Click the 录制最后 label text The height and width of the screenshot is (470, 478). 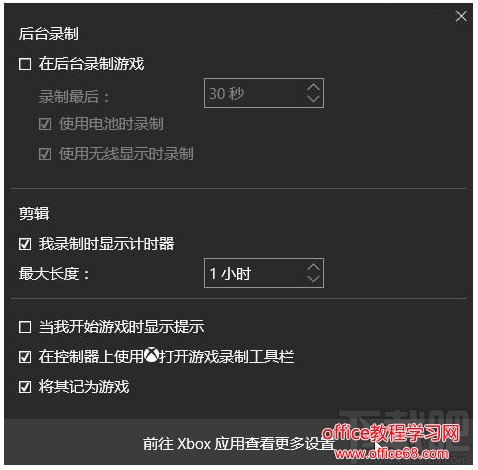pos(74,97)
